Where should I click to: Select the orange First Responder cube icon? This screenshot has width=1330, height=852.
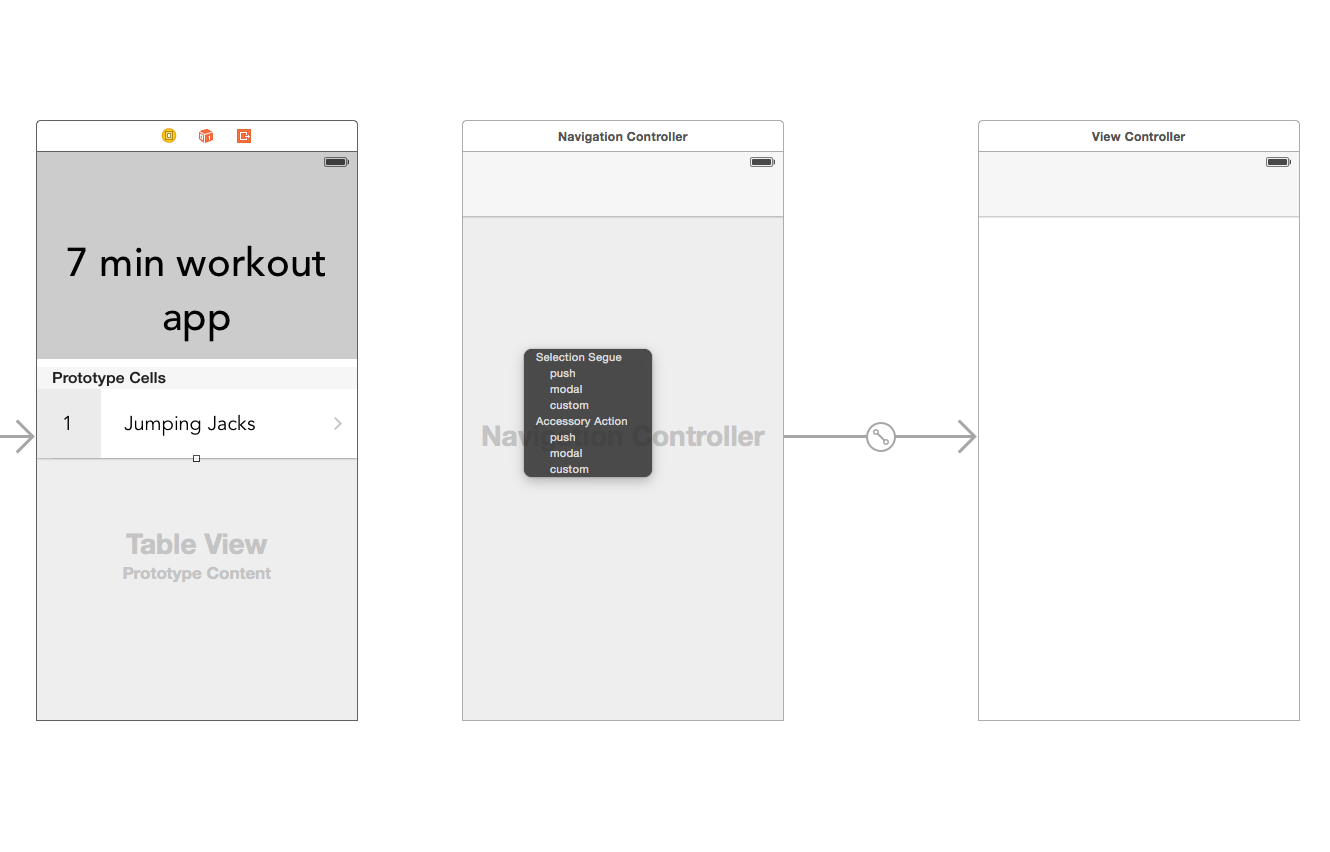(206, 136)
